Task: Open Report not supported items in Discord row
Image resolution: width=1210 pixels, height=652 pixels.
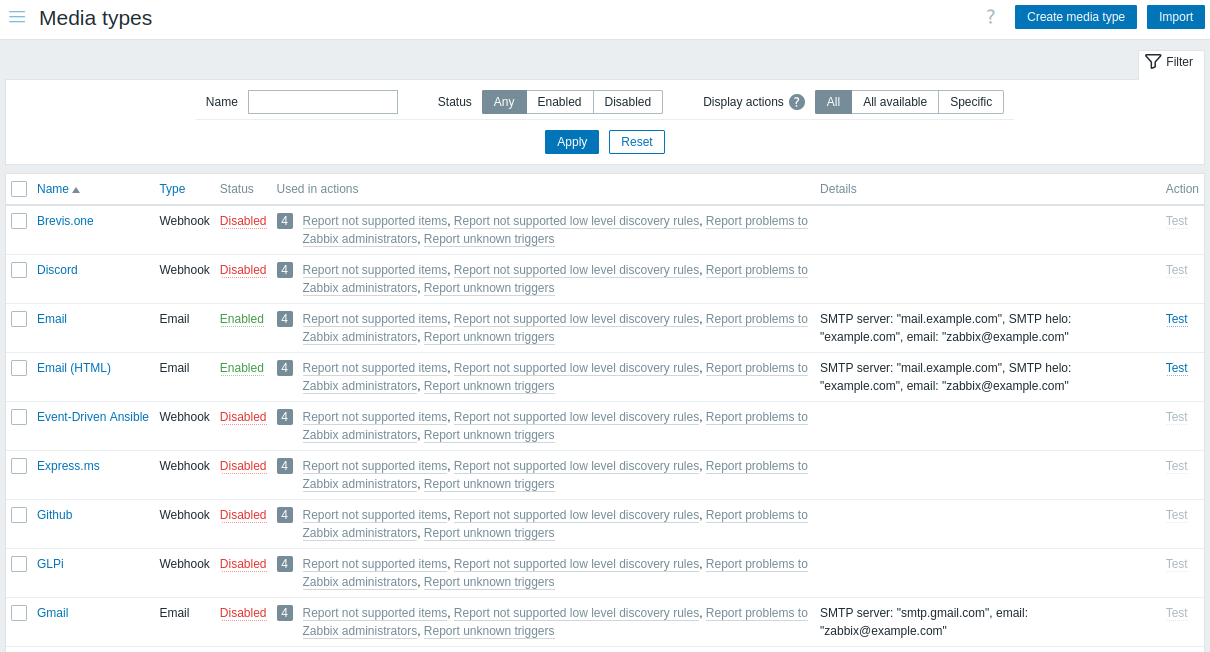Action: 375,270
